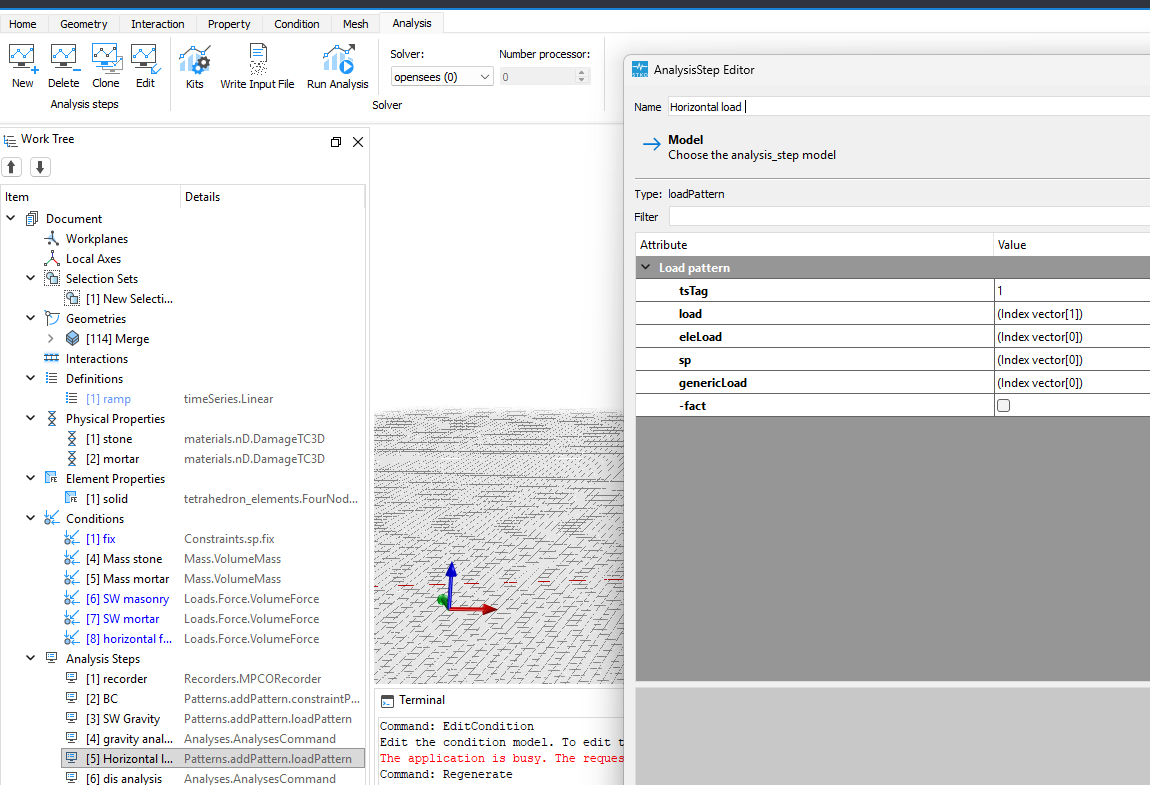Clone the analysis step

(106, 66)
